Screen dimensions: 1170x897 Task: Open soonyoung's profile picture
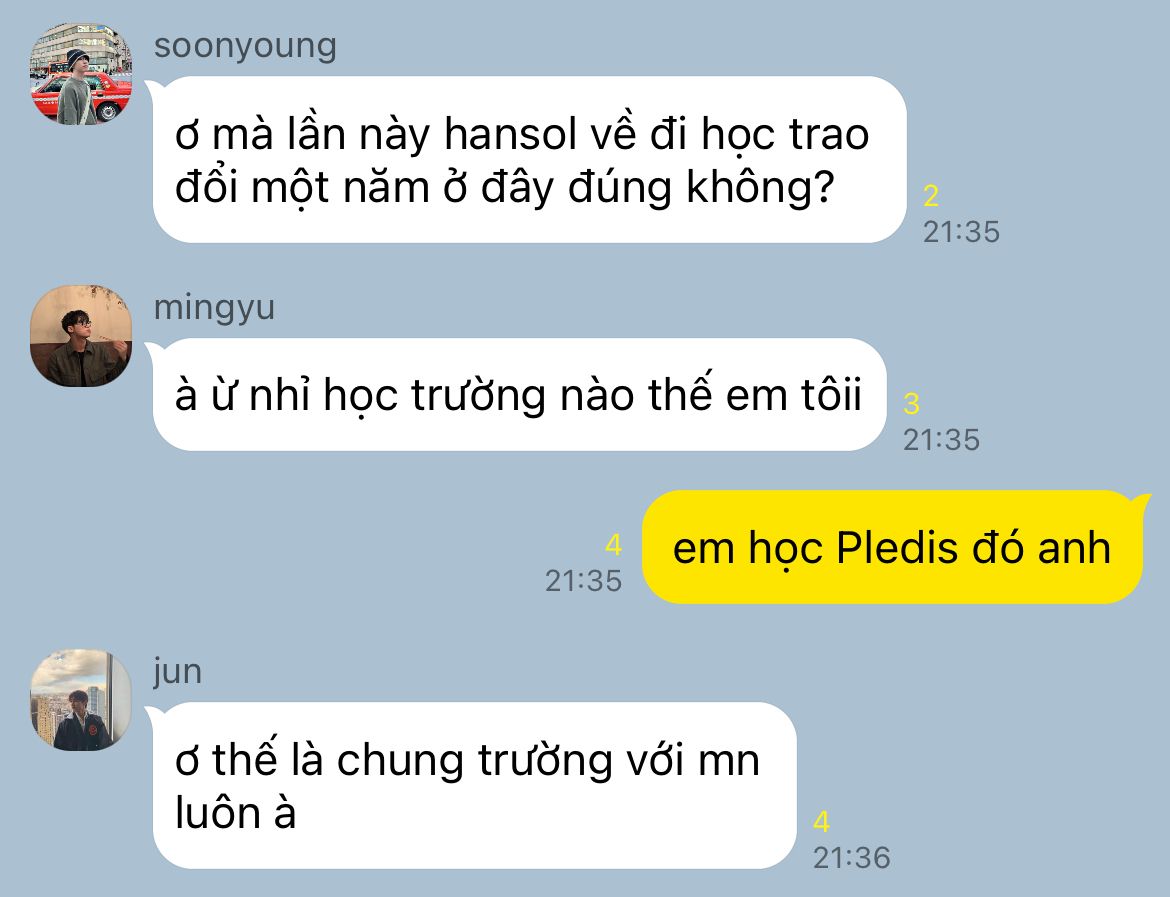81,73
